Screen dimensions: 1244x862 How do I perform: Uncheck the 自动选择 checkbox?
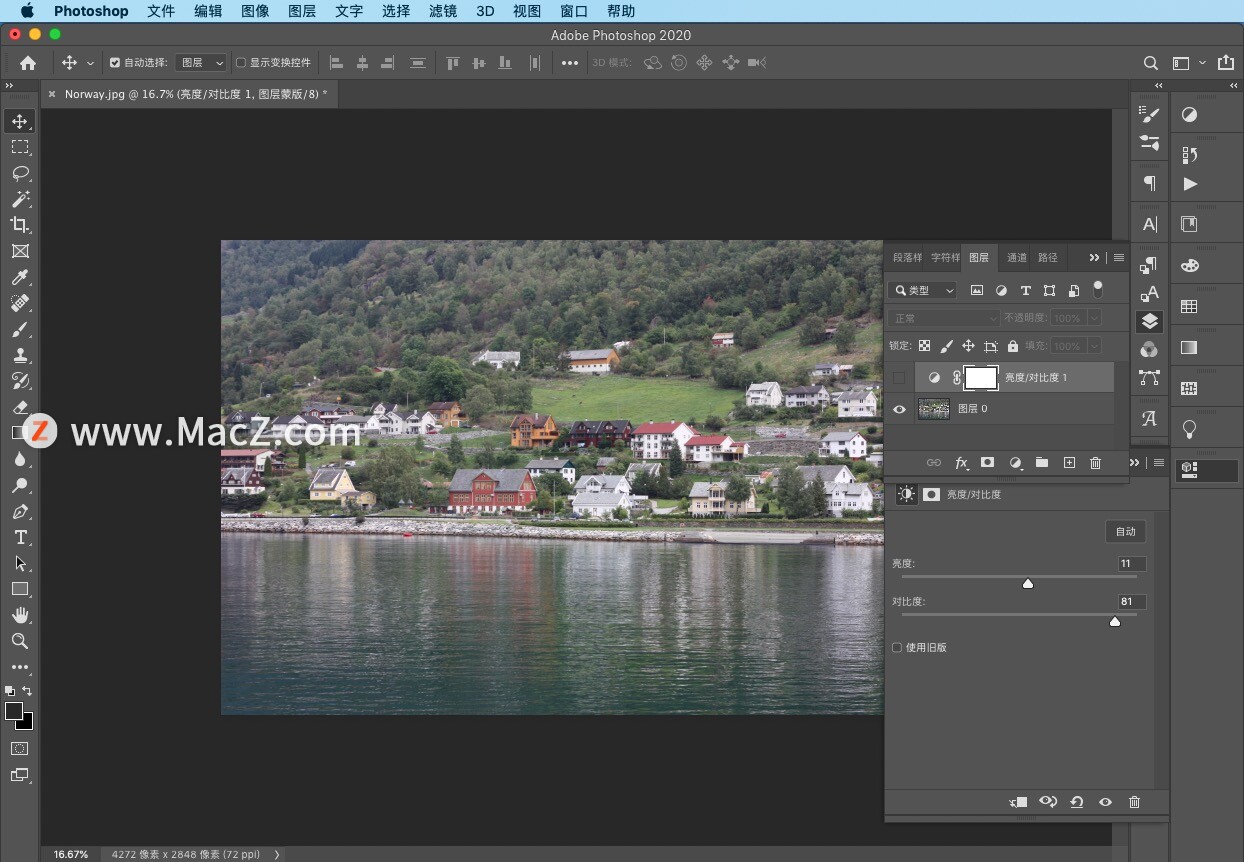[115, 63]
